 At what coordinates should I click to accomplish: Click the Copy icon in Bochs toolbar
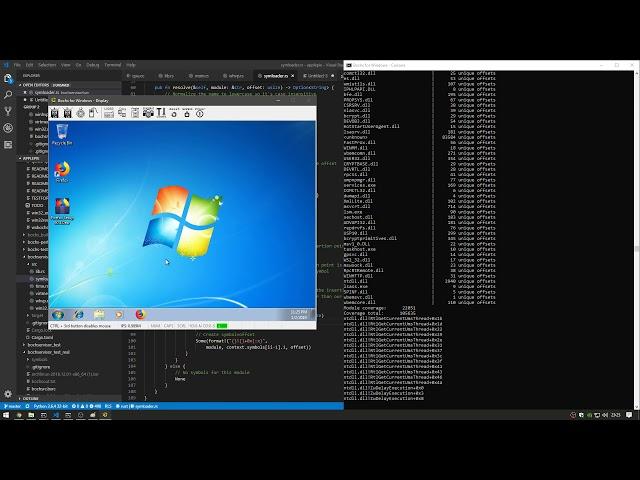tap(122, 113)
